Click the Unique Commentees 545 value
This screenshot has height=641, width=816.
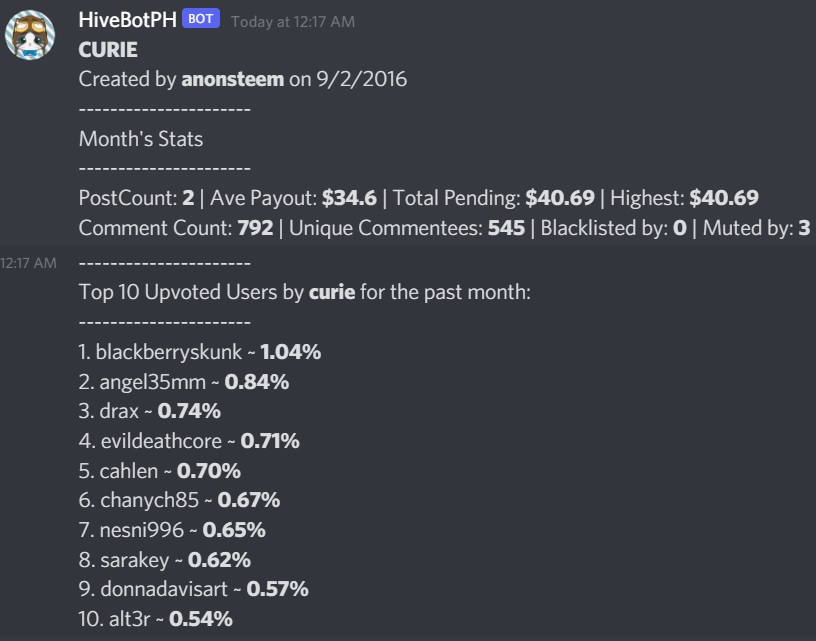pyautogui.click(x=506, y=228)
